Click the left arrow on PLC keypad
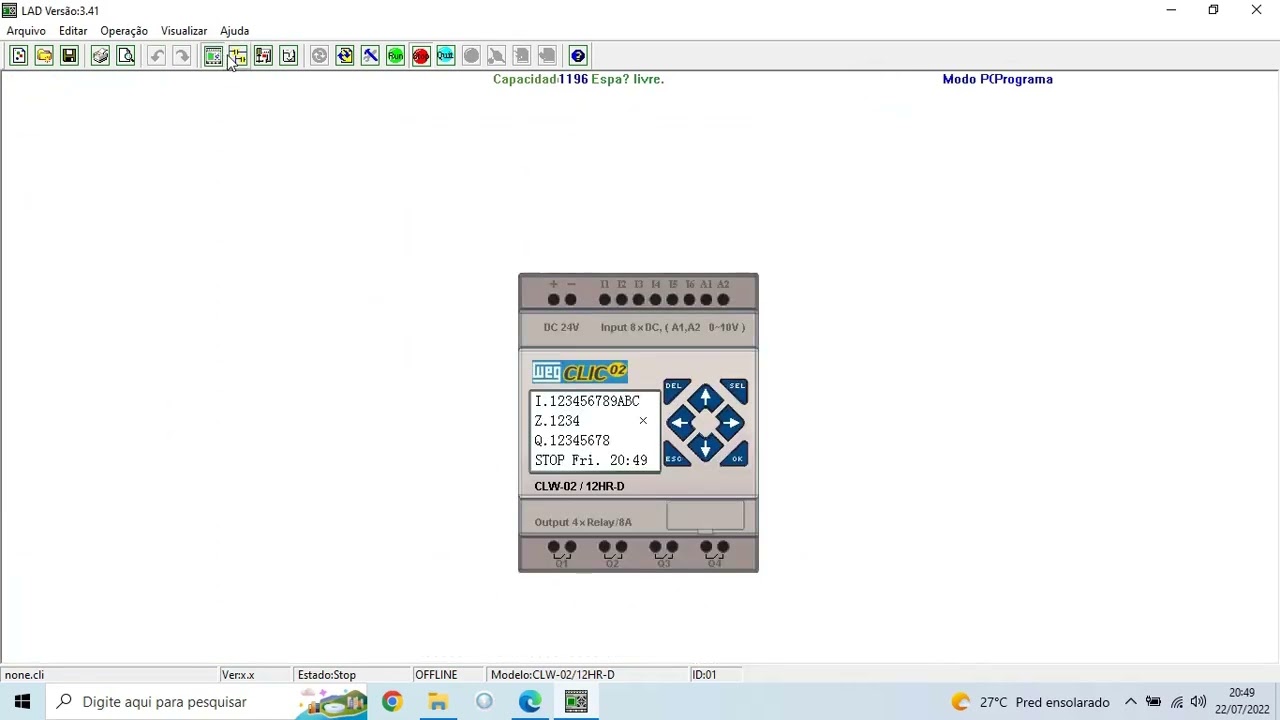Viewport: 1280px width, 720px height. [680, 423]
